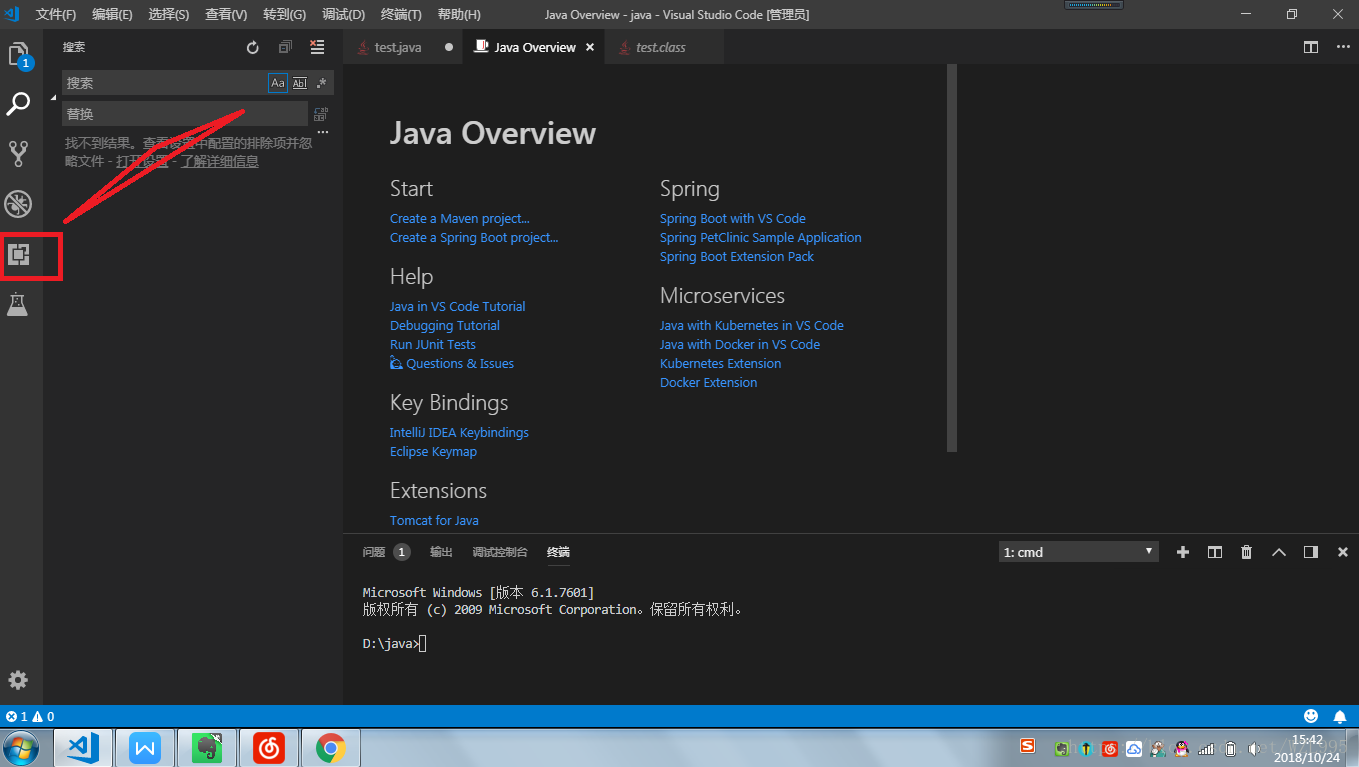Open Java in VS Code Tutorial link
The width and height of the screenshot is (1359, 767).
pyautogui.click(x=457, y=306)
